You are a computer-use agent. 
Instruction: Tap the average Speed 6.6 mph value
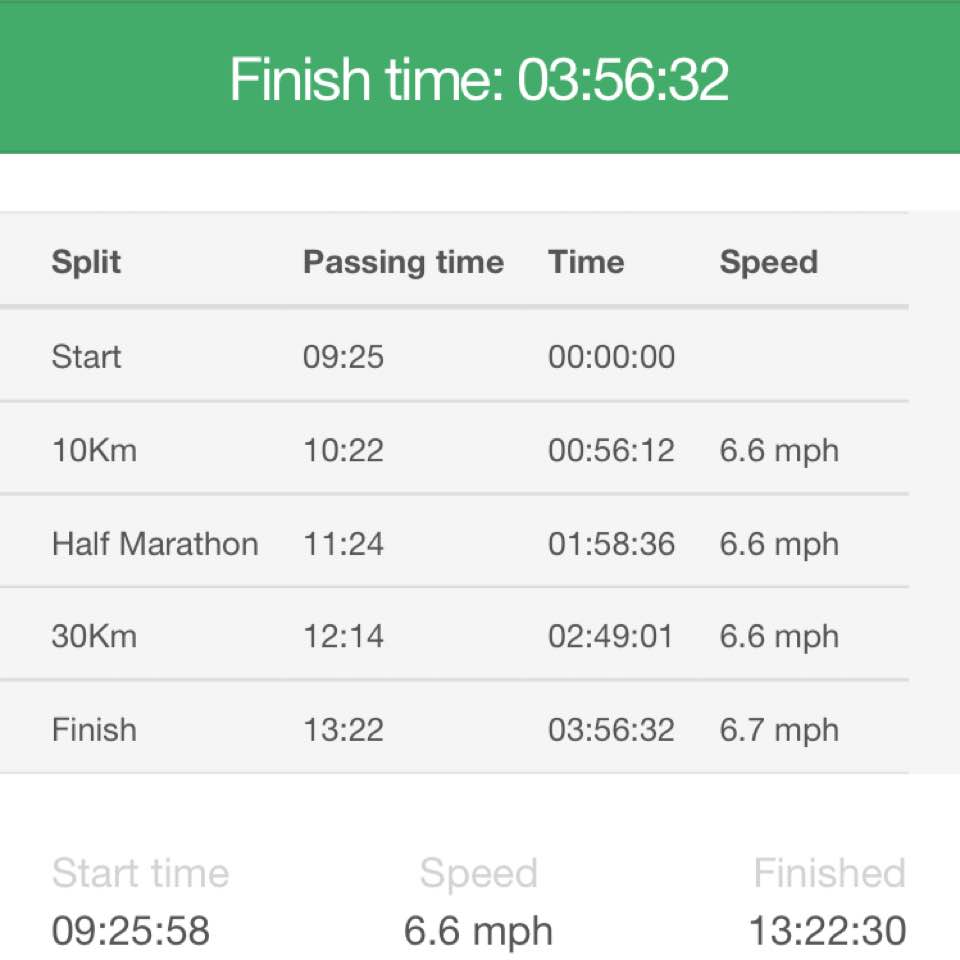pos(478,932)
